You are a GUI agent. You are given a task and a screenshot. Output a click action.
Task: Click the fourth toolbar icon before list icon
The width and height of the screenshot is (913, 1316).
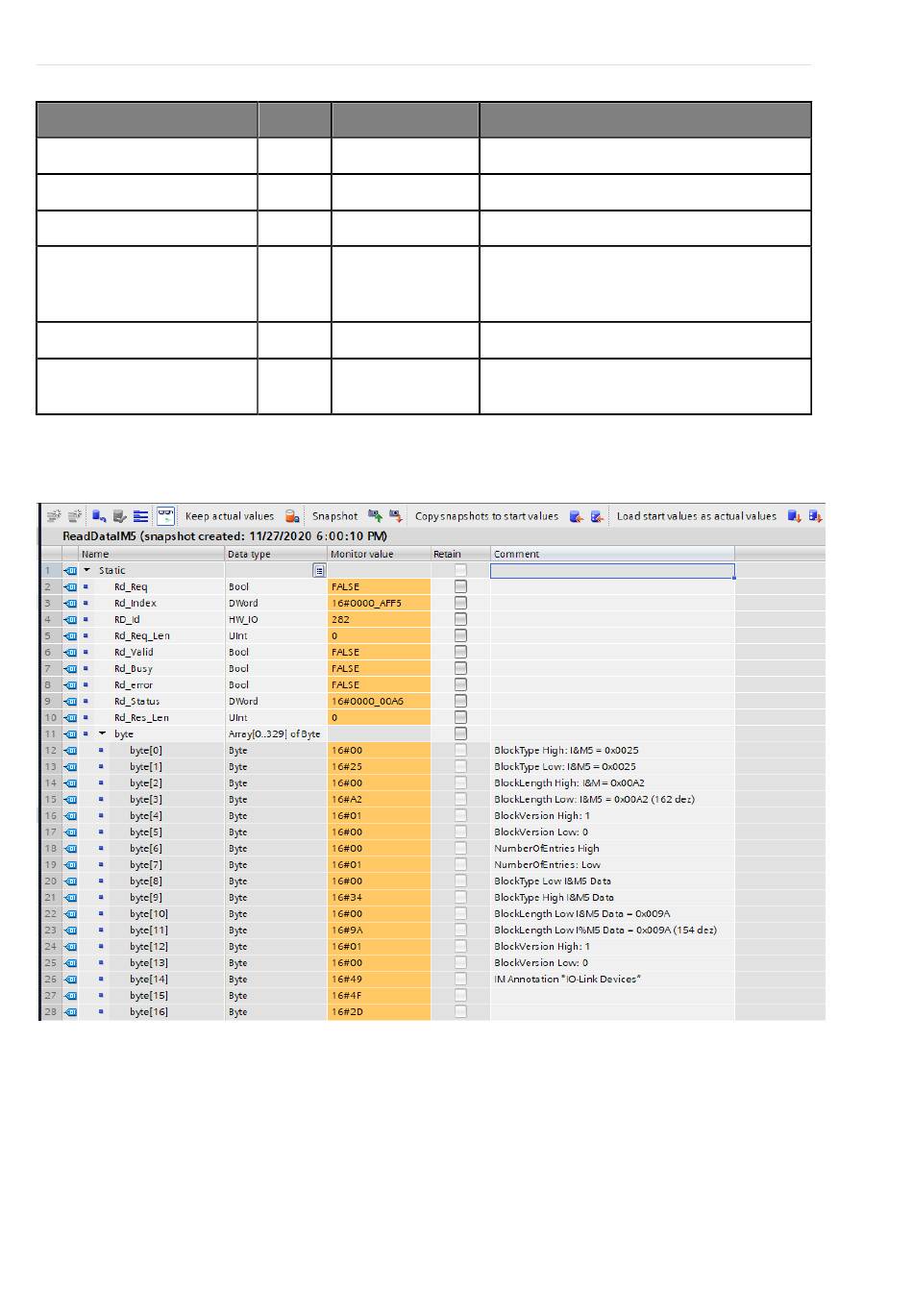119,516
